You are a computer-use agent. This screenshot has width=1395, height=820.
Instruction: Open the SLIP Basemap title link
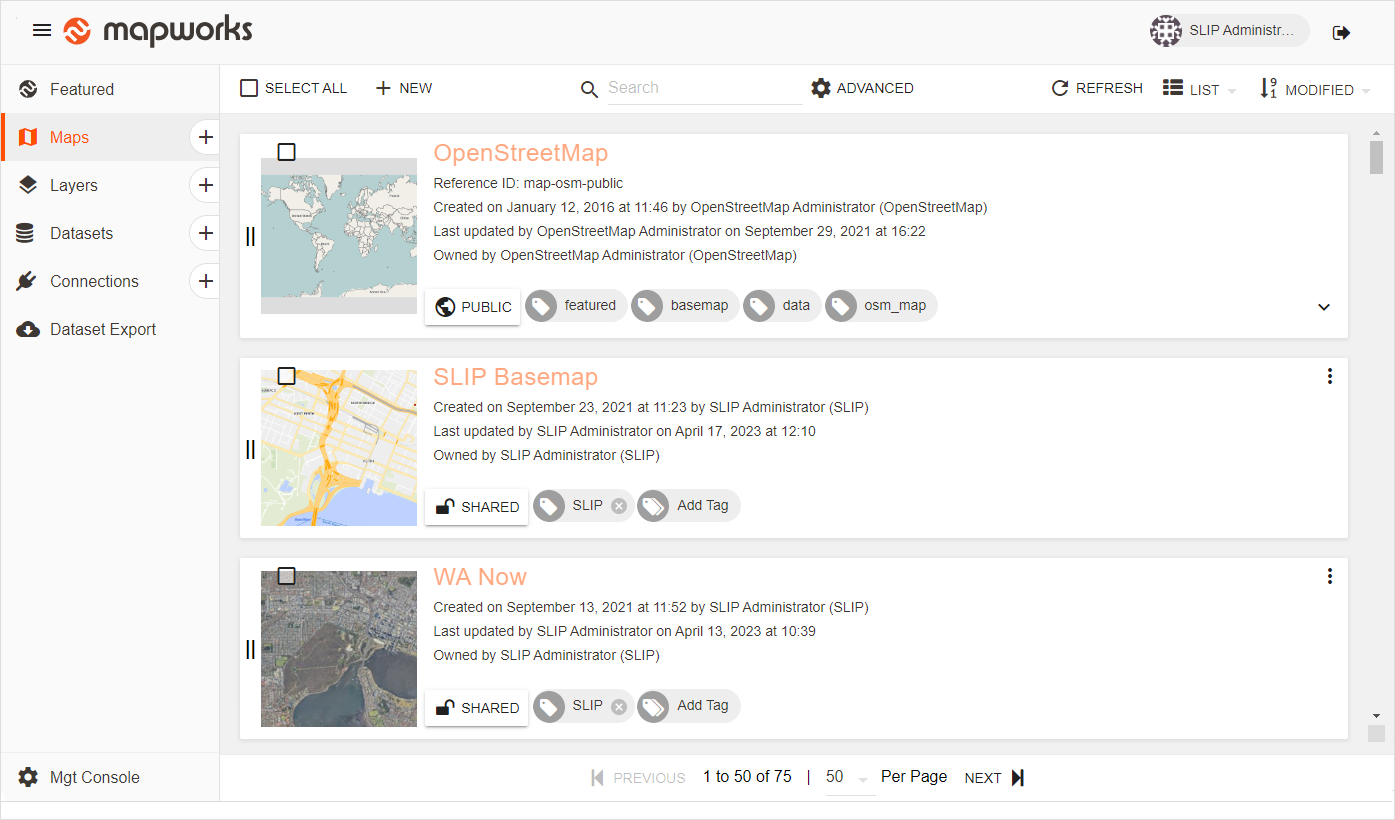coord(516,377)
